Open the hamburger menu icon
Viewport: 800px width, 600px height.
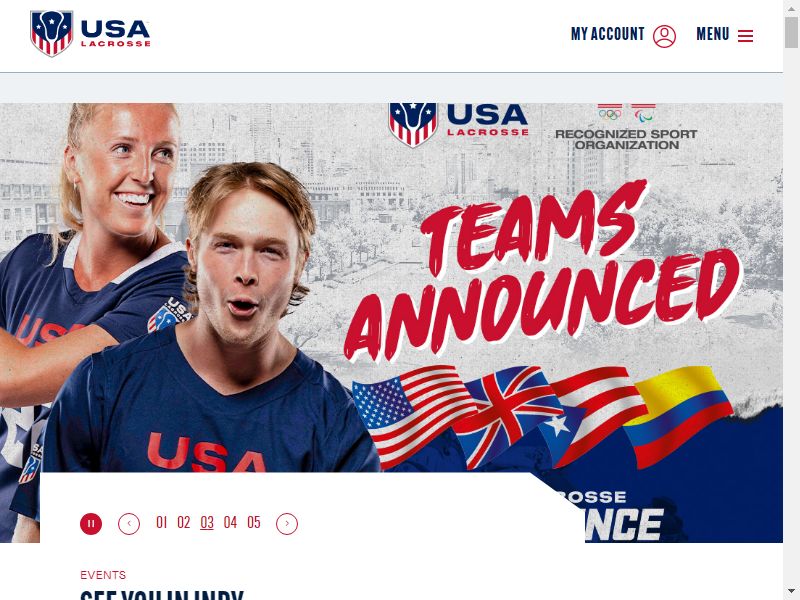[x=745, y=36]
